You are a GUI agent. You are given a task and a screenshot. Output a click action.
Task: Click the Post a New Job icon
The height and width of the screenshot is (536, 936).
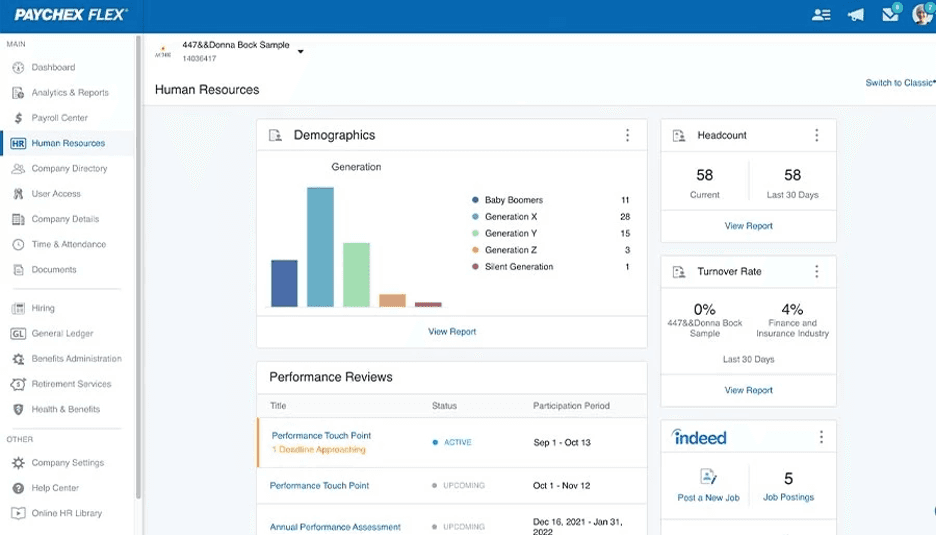[708, 477]
